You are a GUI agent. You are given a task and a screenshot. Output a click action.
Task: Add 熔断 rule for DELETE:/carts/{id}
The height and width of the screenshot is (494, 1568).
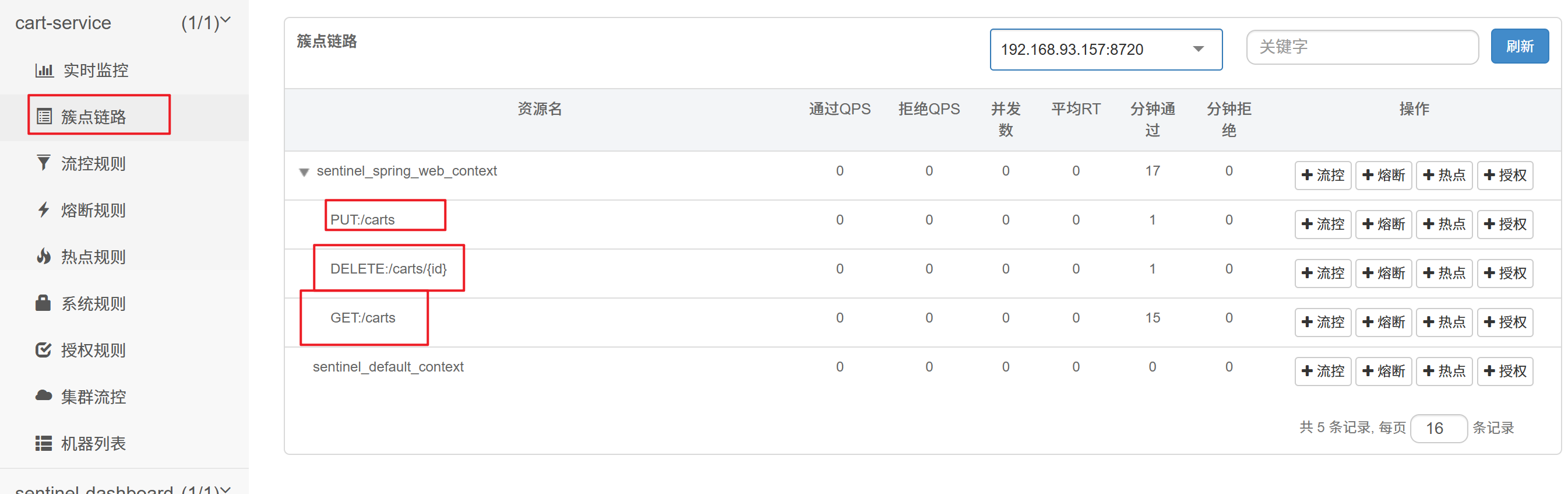click(1383, 273)
